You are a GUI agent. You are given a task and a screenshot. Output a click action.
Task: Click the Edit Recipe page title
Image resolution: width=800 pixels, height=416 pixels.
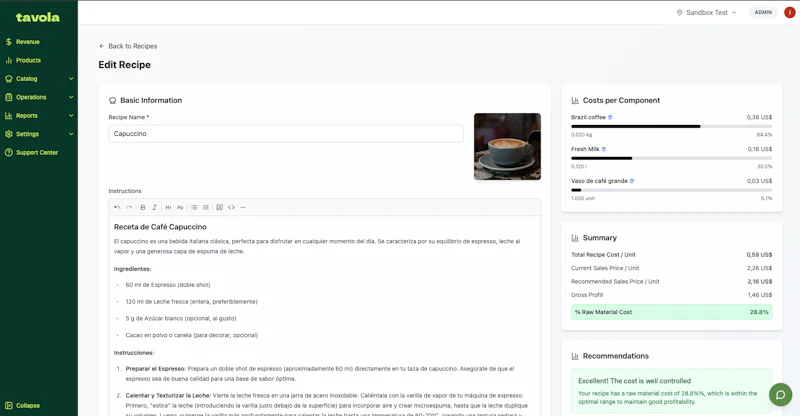click(124, 65)
